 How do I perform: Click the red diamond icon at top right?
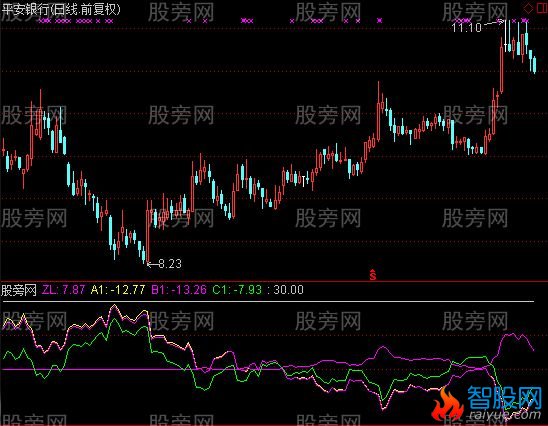(x=528, y=8)
